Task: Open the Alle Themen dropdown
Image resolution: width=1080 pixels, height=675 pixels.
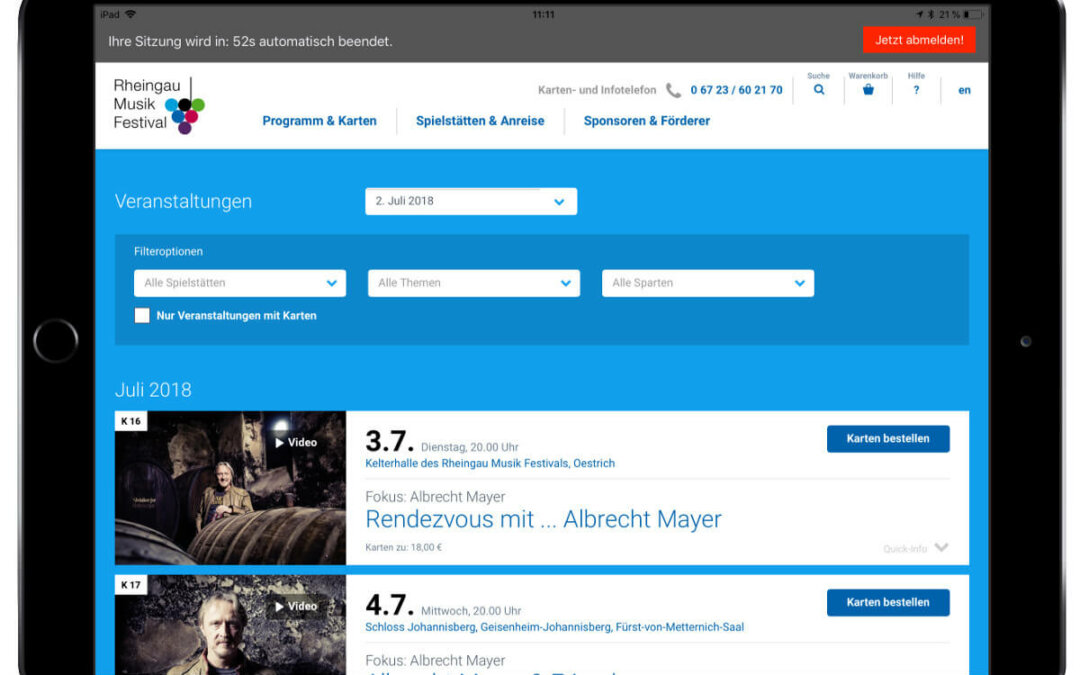Action: pyautogui.click(x=474, y=283)
